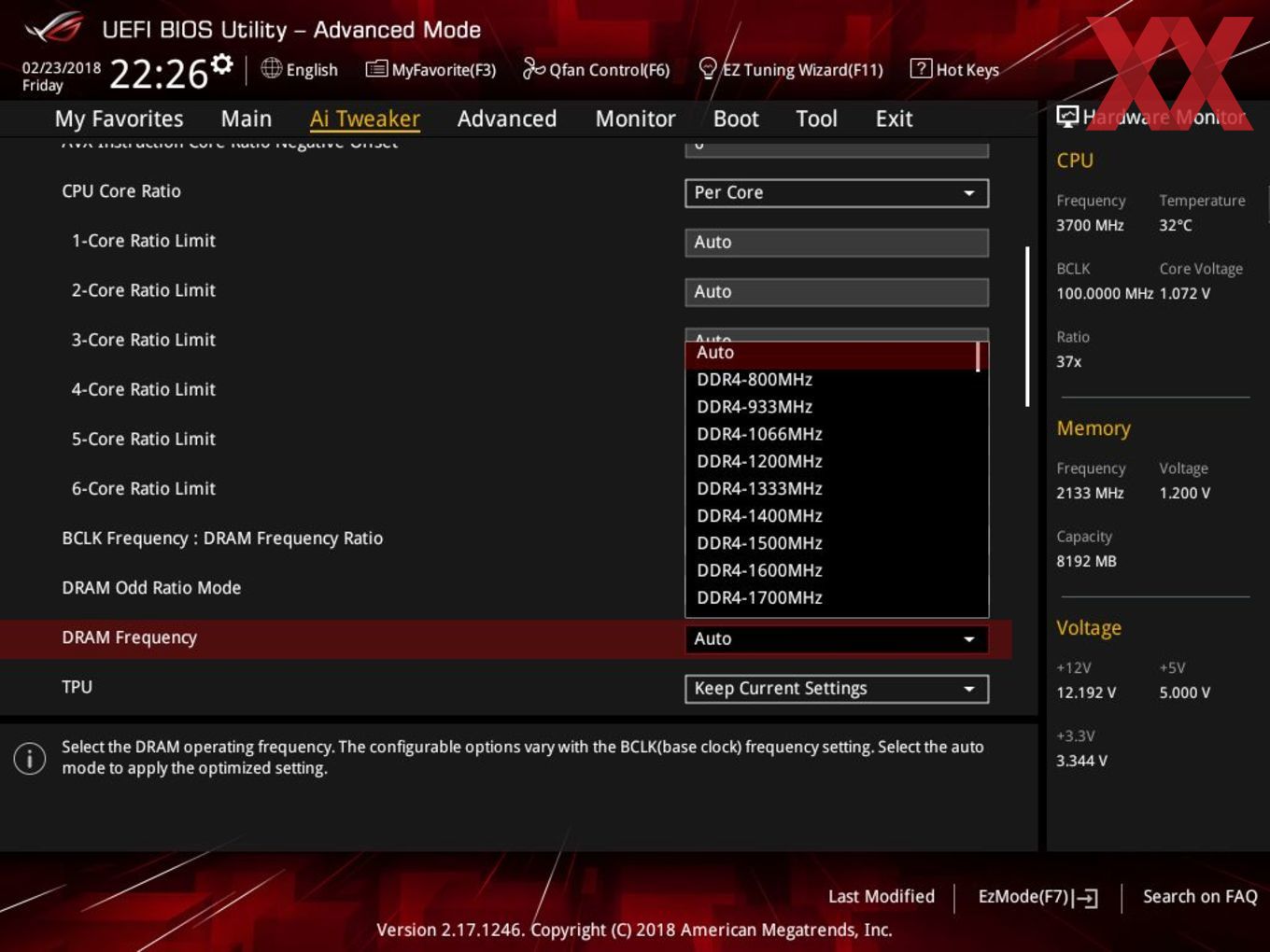The width and height of the screenshot is (1270, 952).
Task: Open Search on FAQ link
Action: click(x=1200, y=896)
